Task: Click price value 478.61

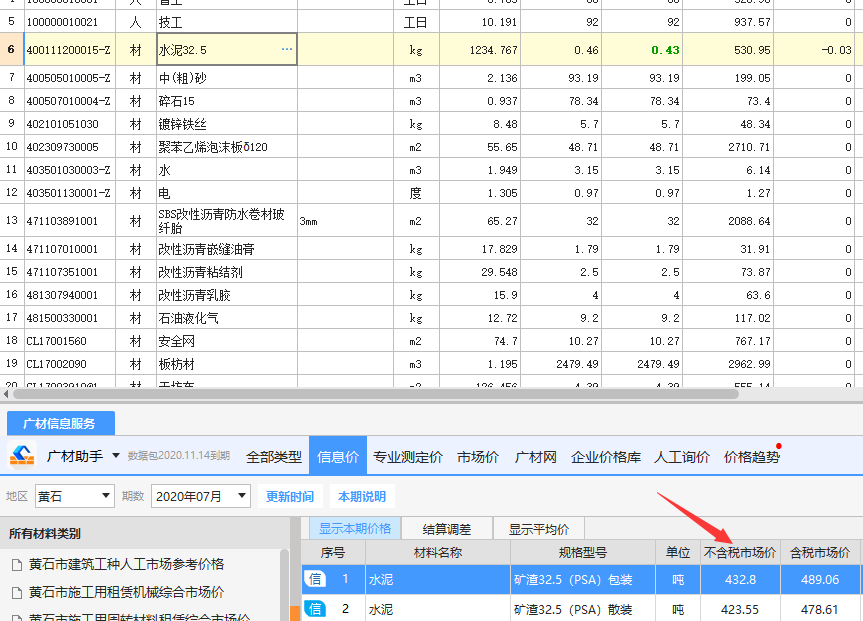Action: (820, 609)
